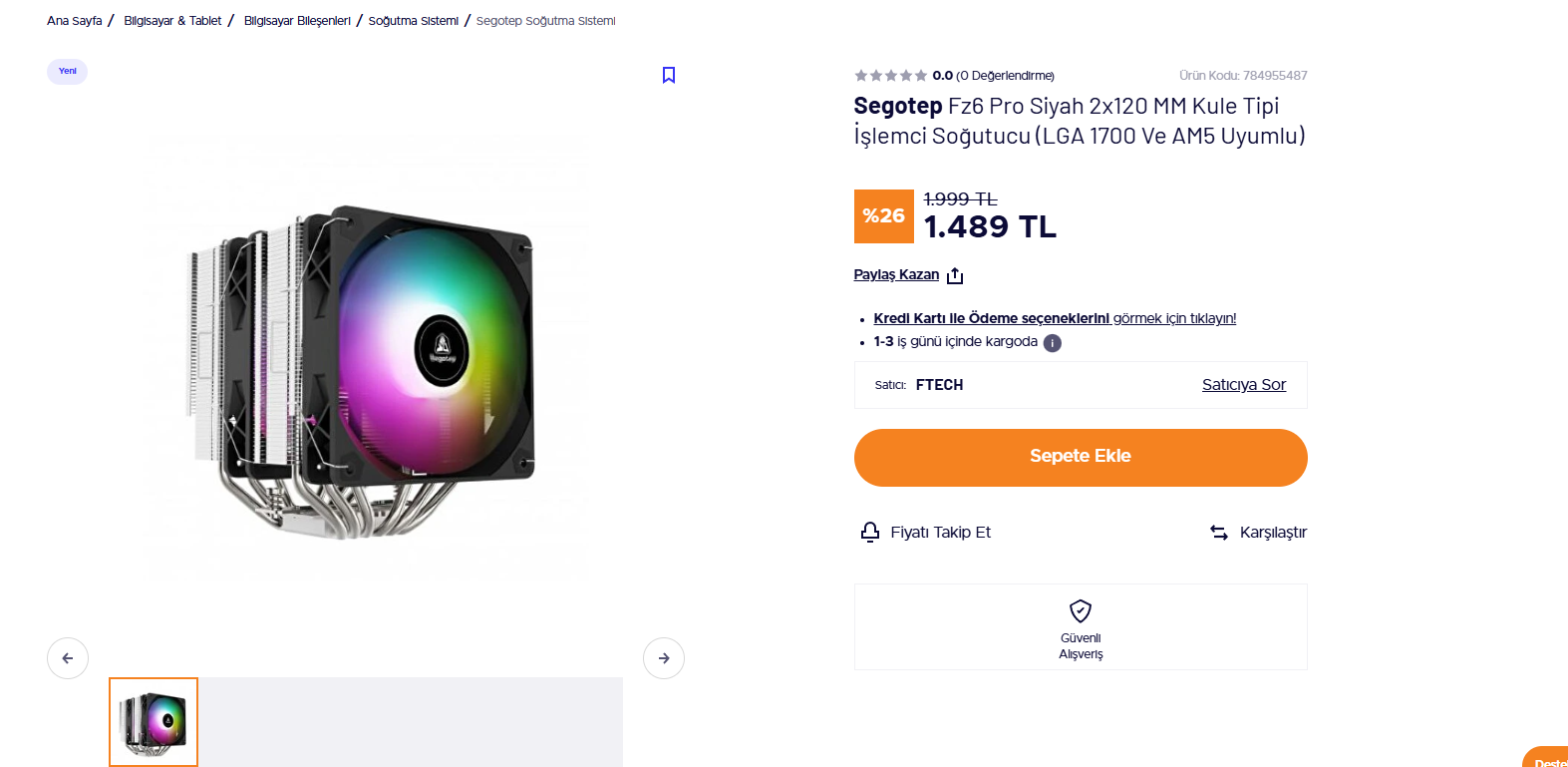
Task: Bookmark this product with the save icon
Action: [x=669, y=75]
